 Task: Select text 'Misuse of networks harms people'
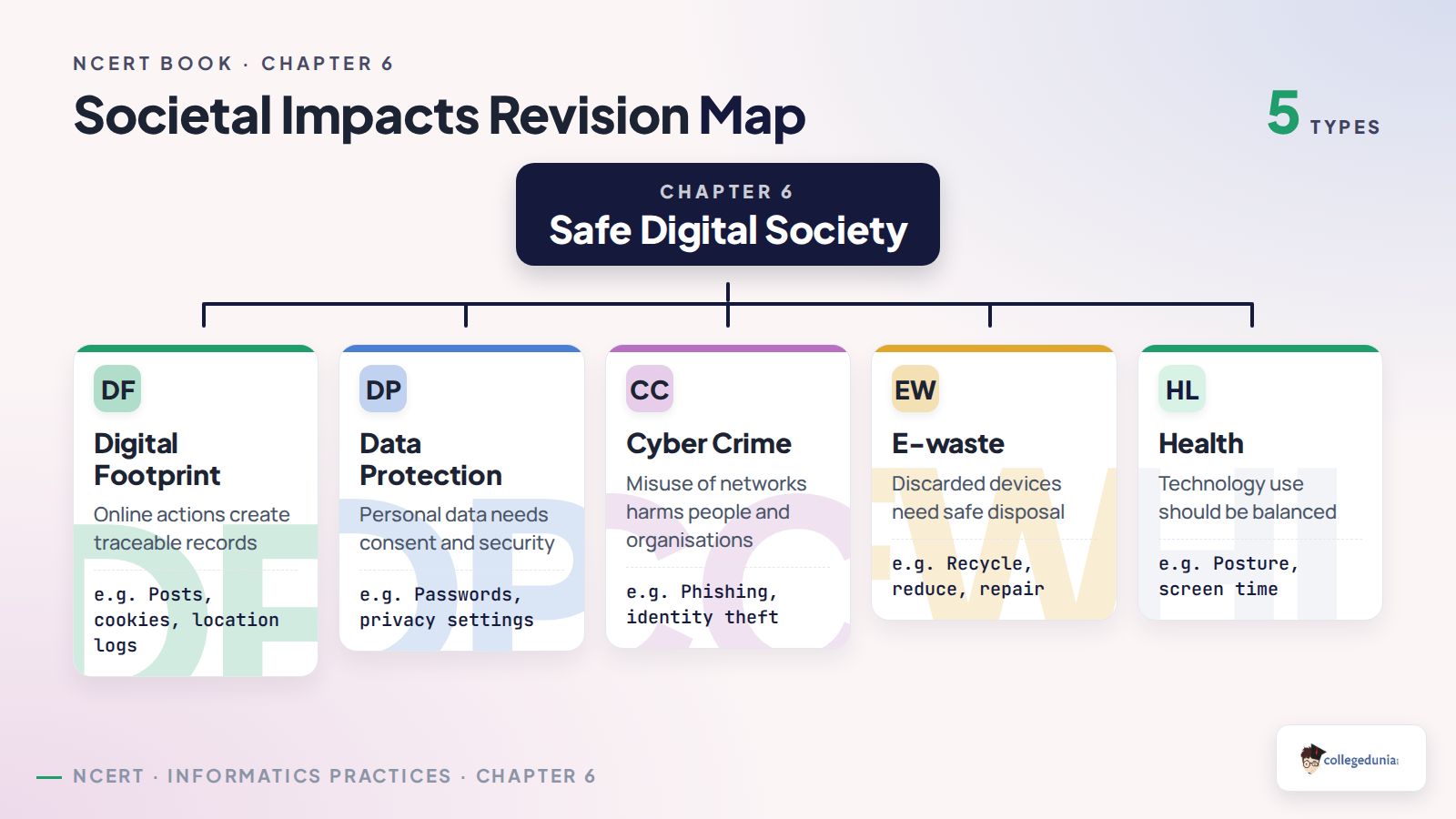pyautogui.click(x=716, y=498)
